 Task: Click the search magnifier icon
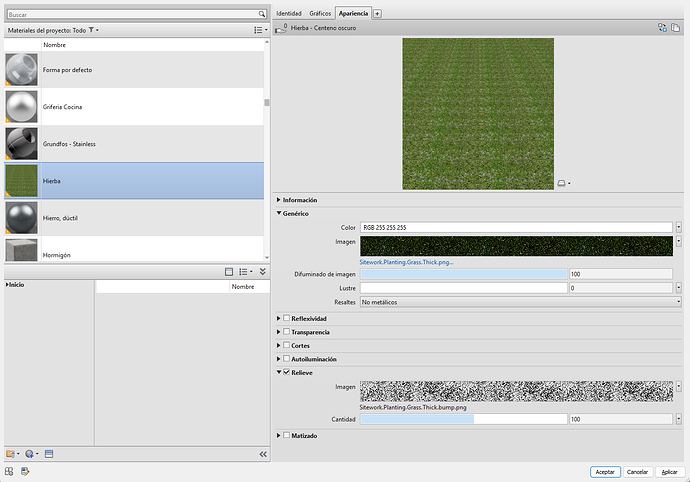coord(262,15)
